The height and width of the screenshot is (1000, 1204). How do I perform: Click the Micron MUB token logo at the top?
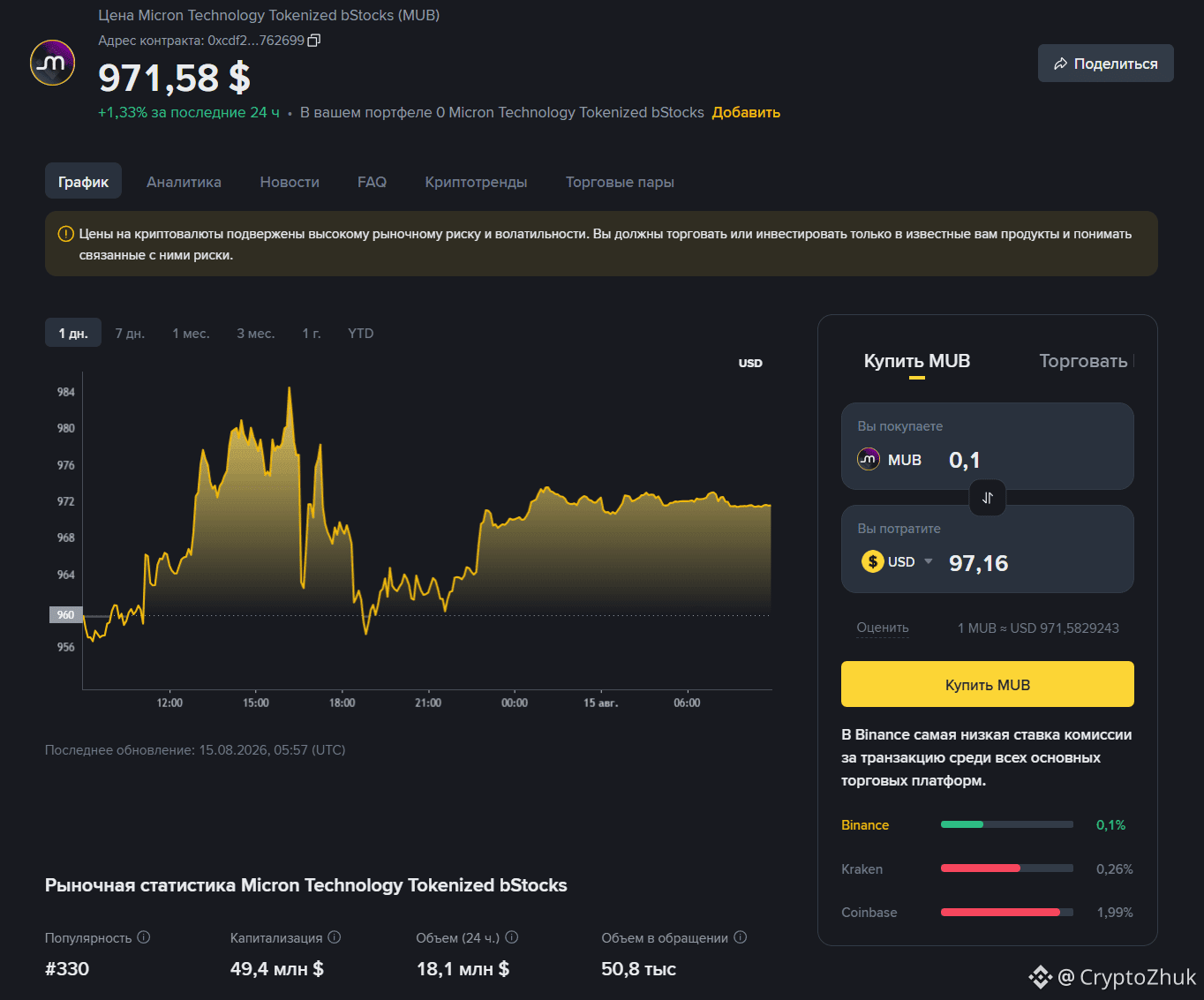[x=53, y=63]
